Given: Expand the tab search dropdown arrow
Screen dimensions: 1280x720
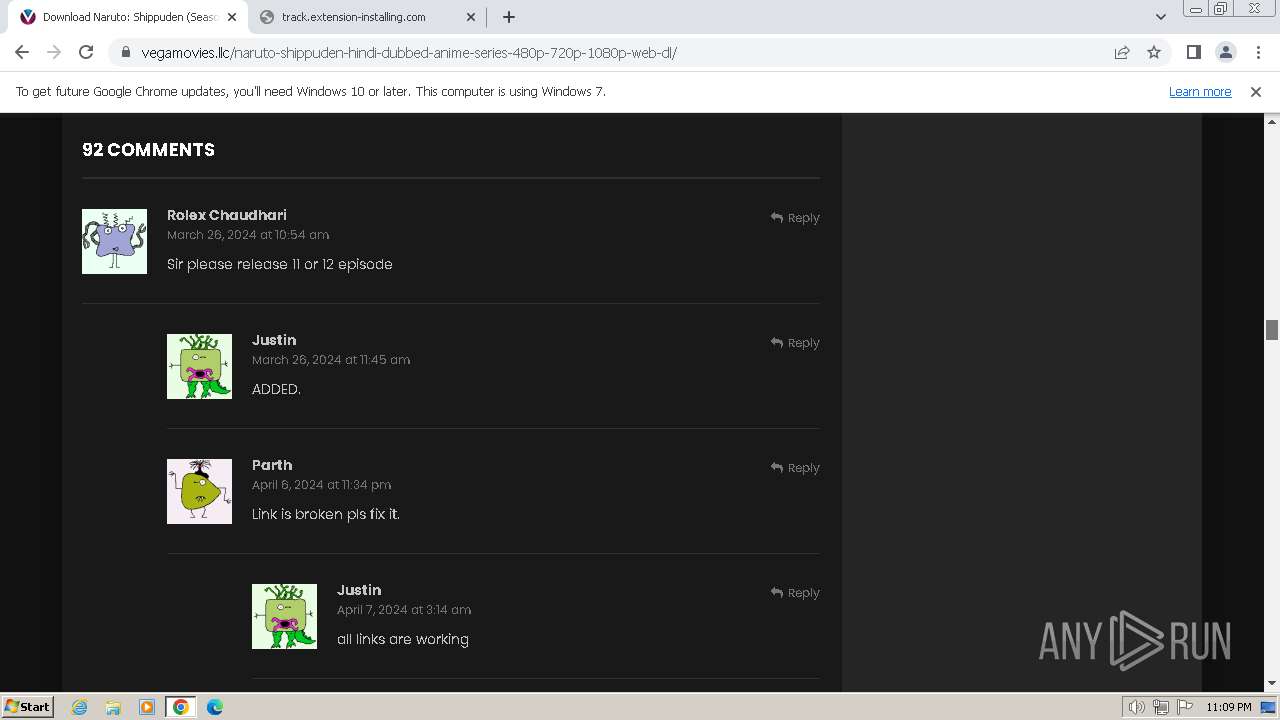Looking at the screenshot, I should (1160, 17).
